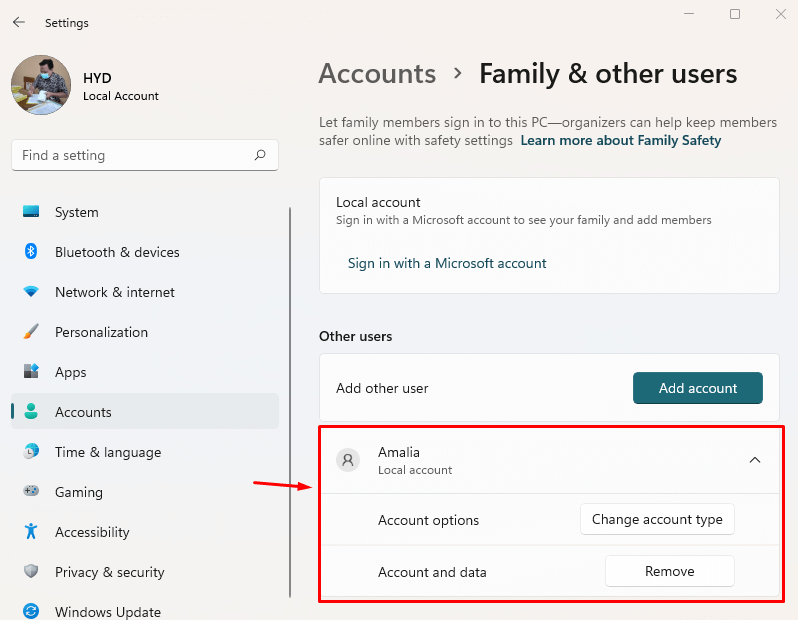Select Accounts in the sidebar
The height and width of the screenshot is (620, 798).
(83, 412)
